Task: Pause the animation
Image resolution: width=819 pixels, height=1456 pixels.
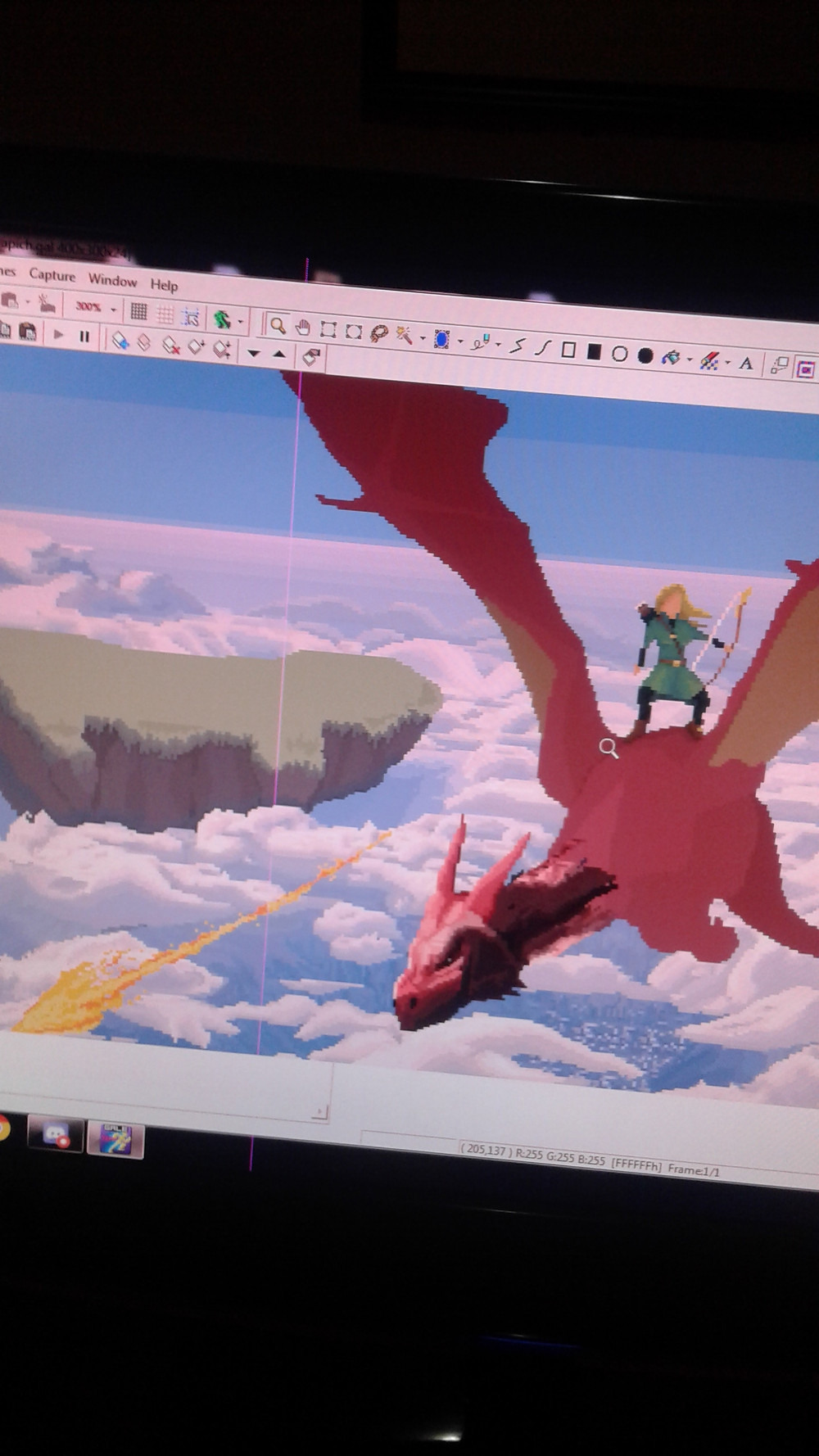Action: 84,336
